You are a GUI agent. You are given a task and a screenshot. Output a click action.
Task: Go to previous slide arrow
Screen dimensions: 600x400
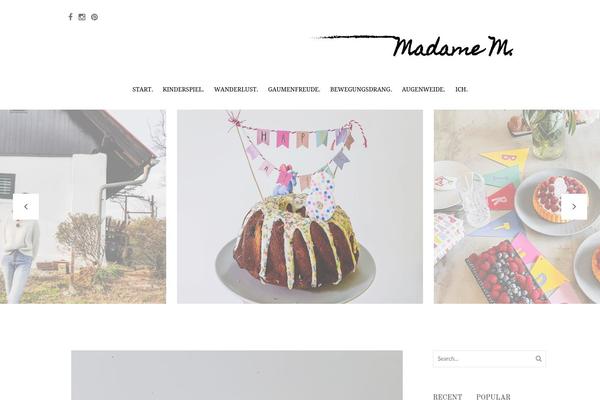point(26,206)
